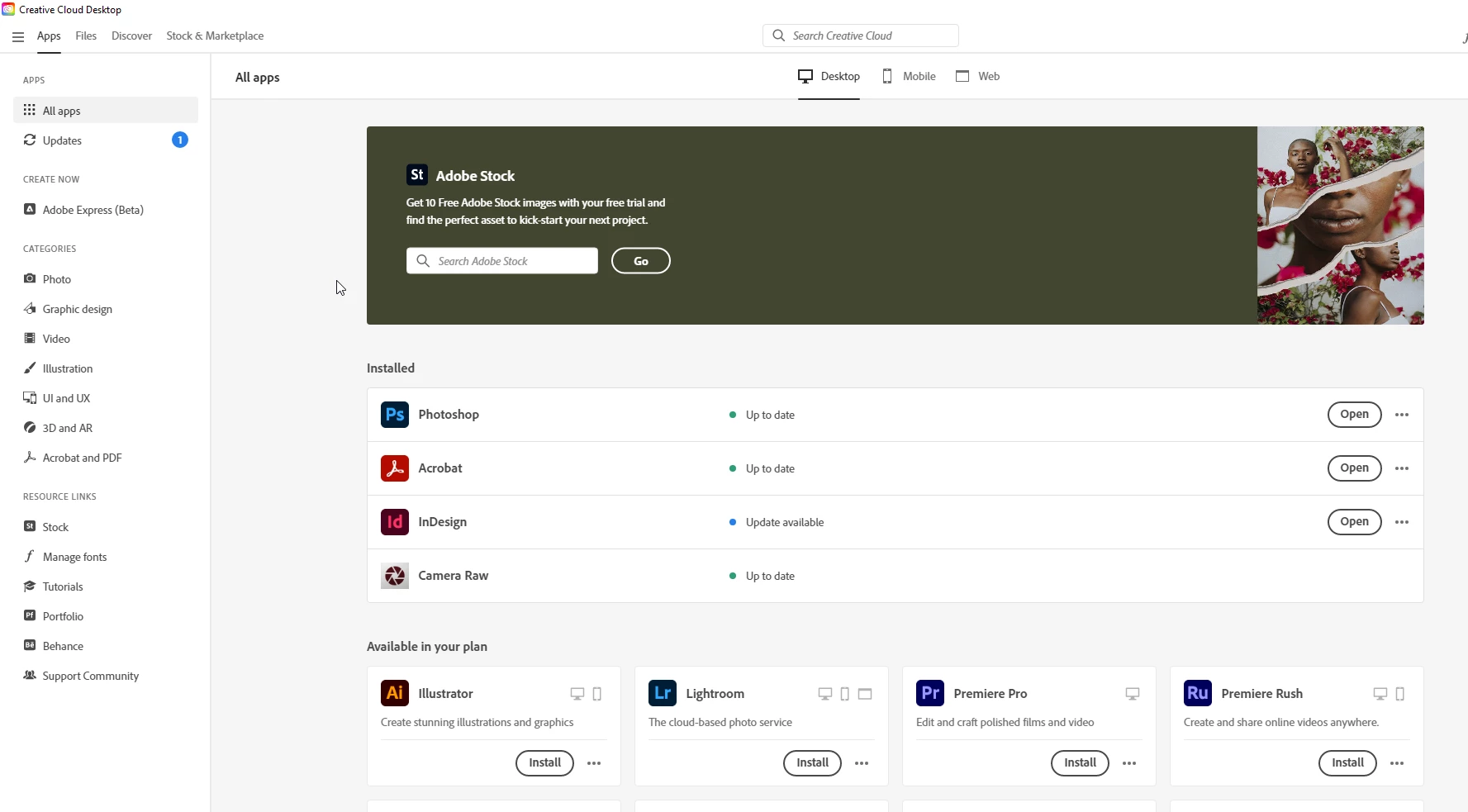Select the Desktop platform tab
Image resolution: width=1468 pixels, height=812 pixels.
[x=829, y=76]
